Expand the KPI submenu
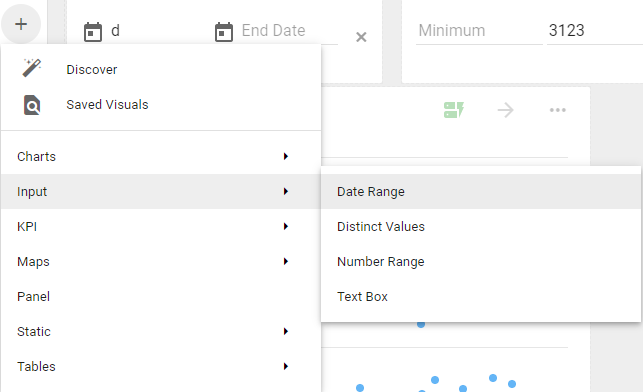Viewport: 643px width, 392px height. 161,226
